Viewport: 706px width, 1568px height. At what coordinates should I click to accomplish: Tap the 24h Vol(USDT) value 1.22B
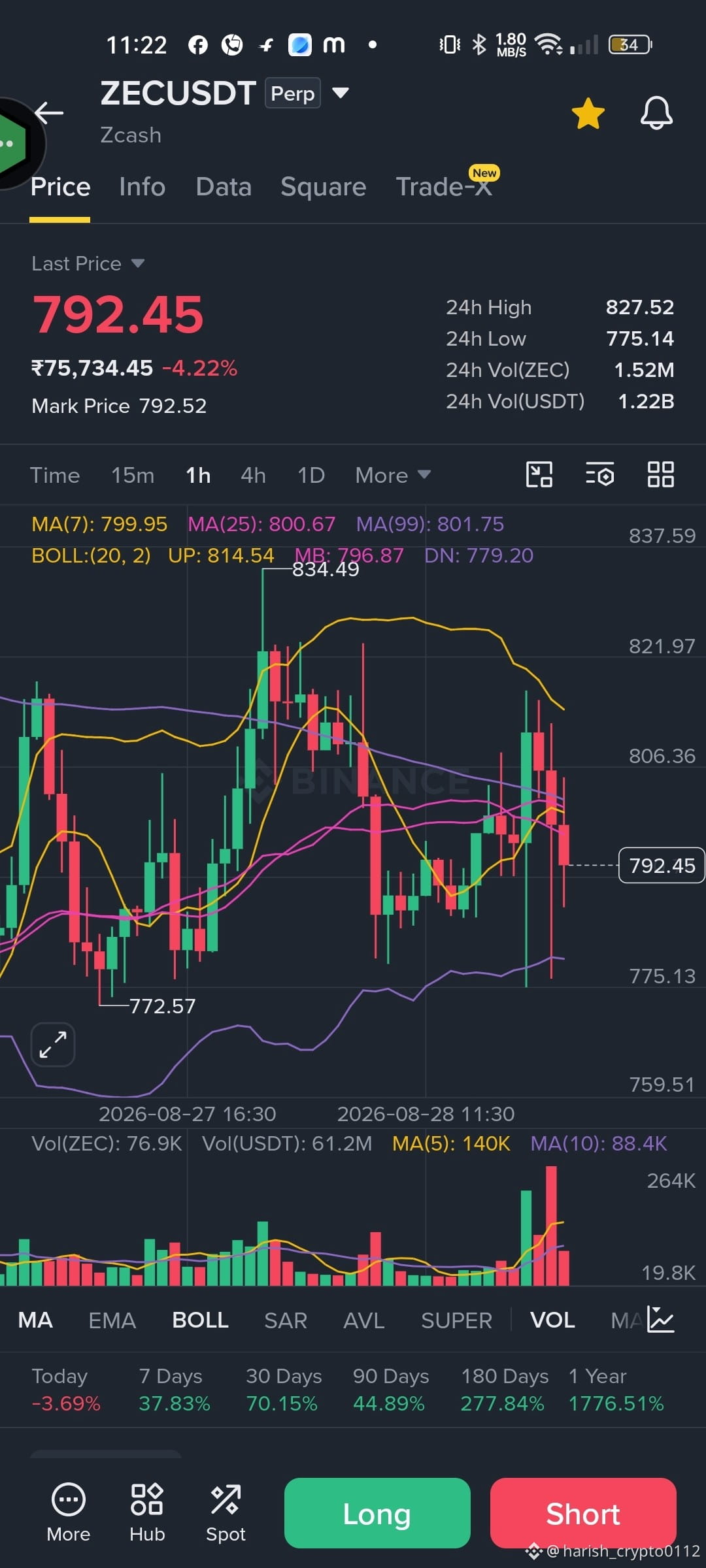click(646, 401)
